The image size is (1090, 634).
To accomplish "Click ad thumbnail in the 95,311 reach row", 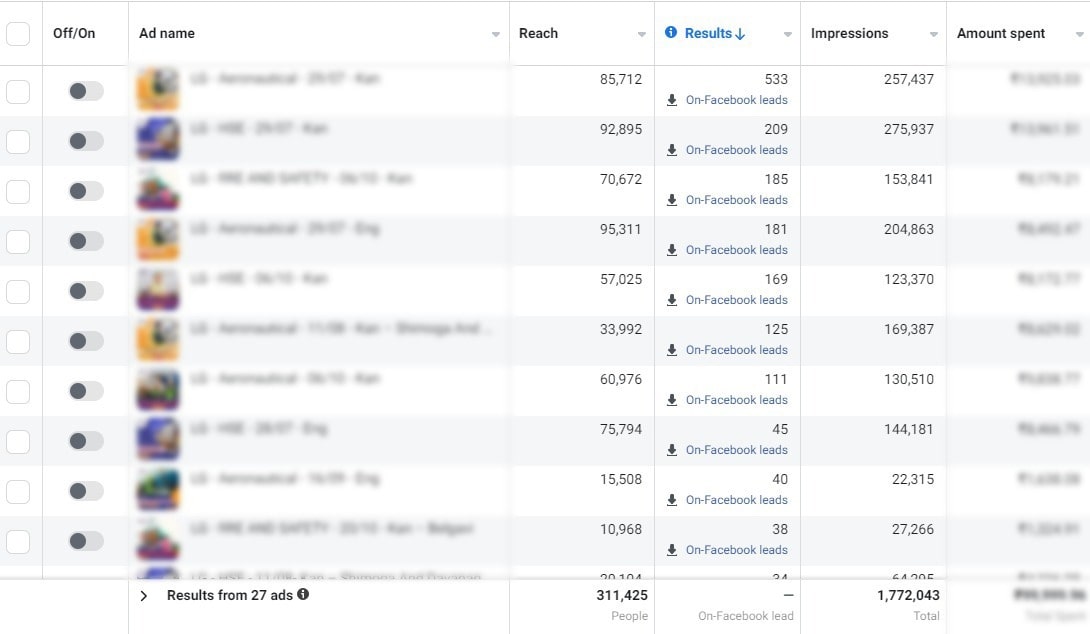I will (158, 240).
